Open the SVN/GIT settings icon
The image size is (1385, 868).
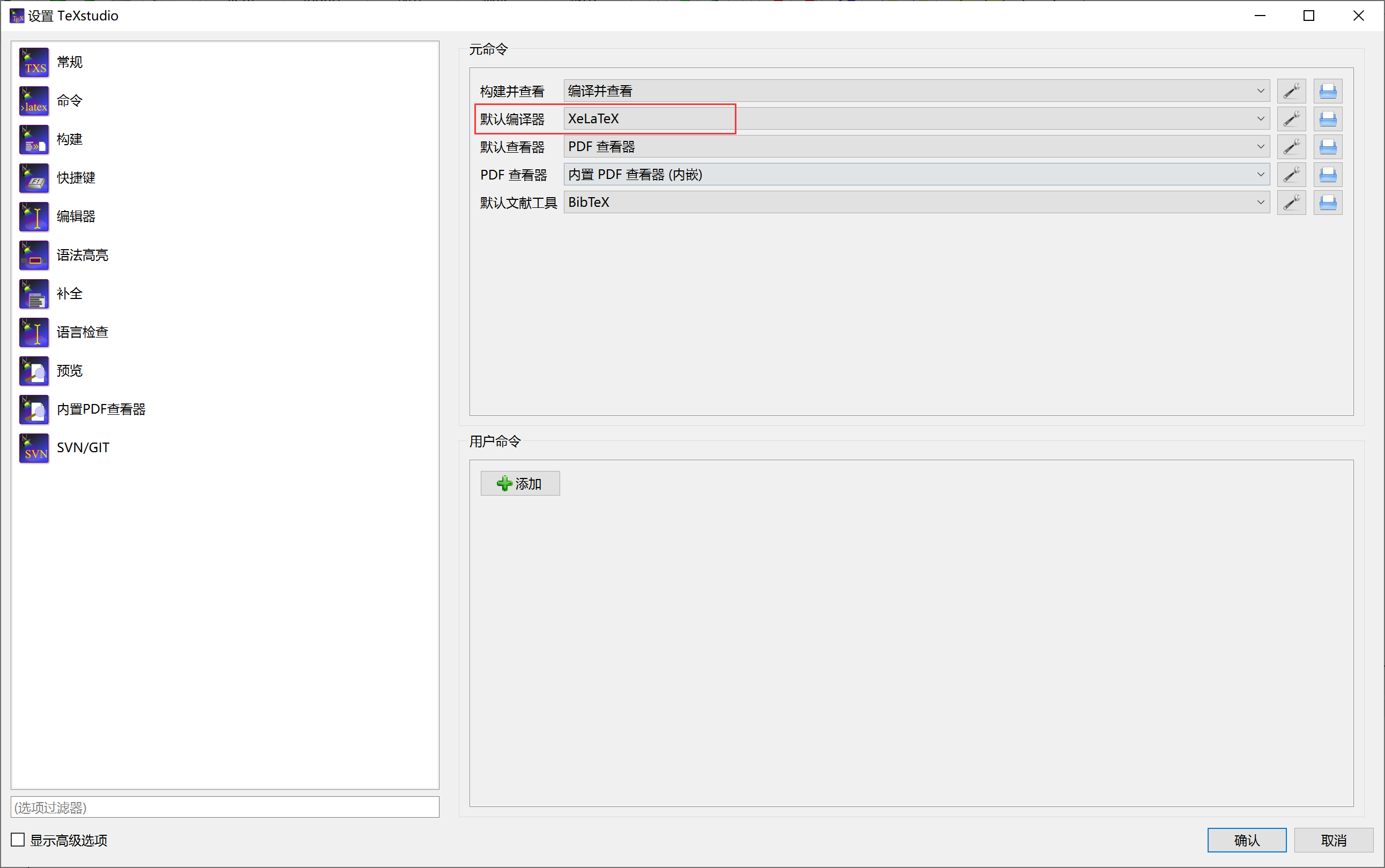[x=34, y=448]
